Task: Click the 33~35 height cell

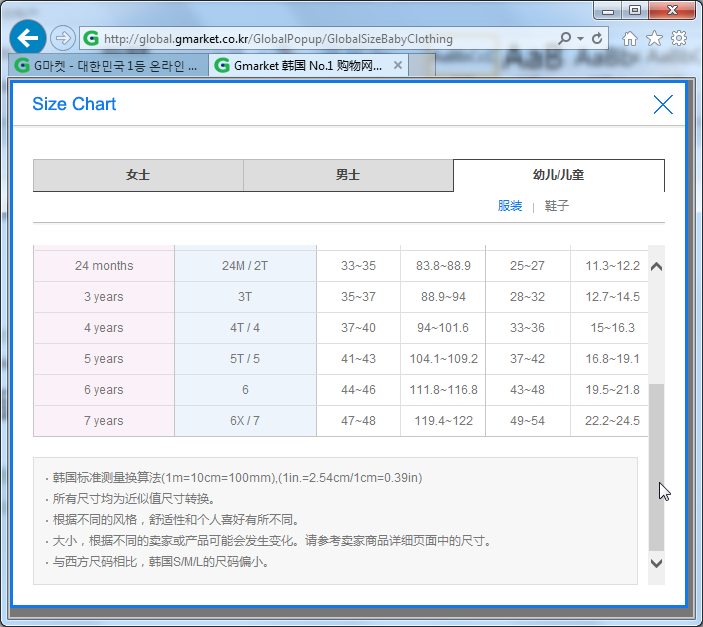Action: (x=358, y=266)
